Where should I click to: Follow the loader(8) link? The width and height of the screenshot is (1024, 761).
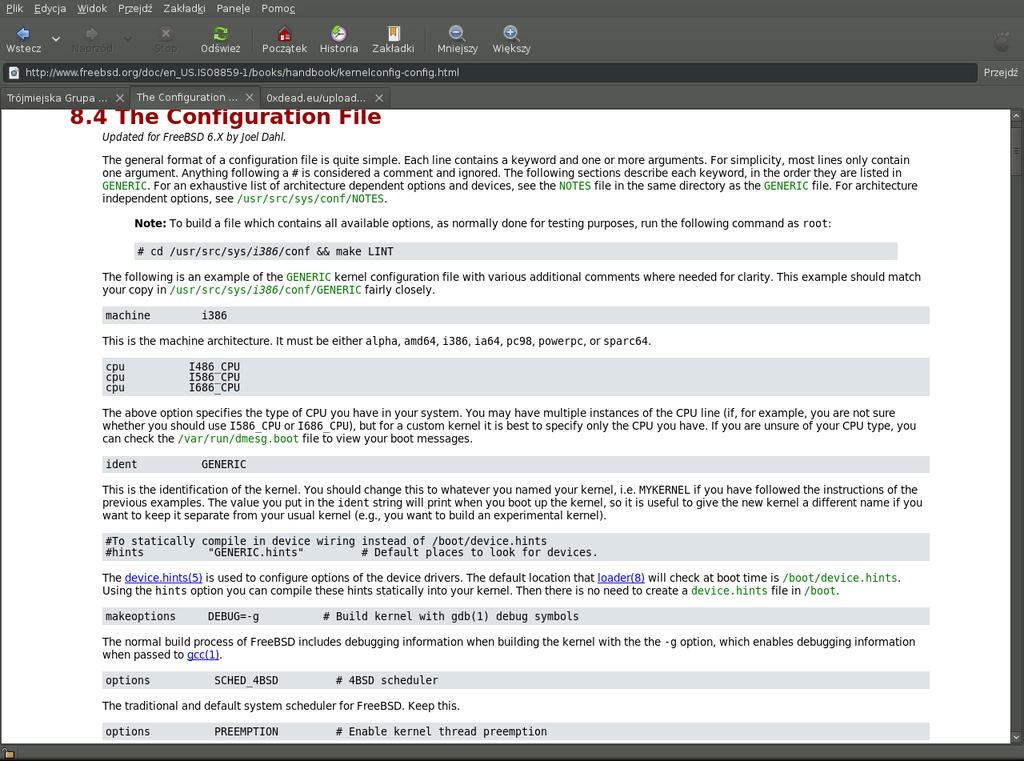(621, 578)
